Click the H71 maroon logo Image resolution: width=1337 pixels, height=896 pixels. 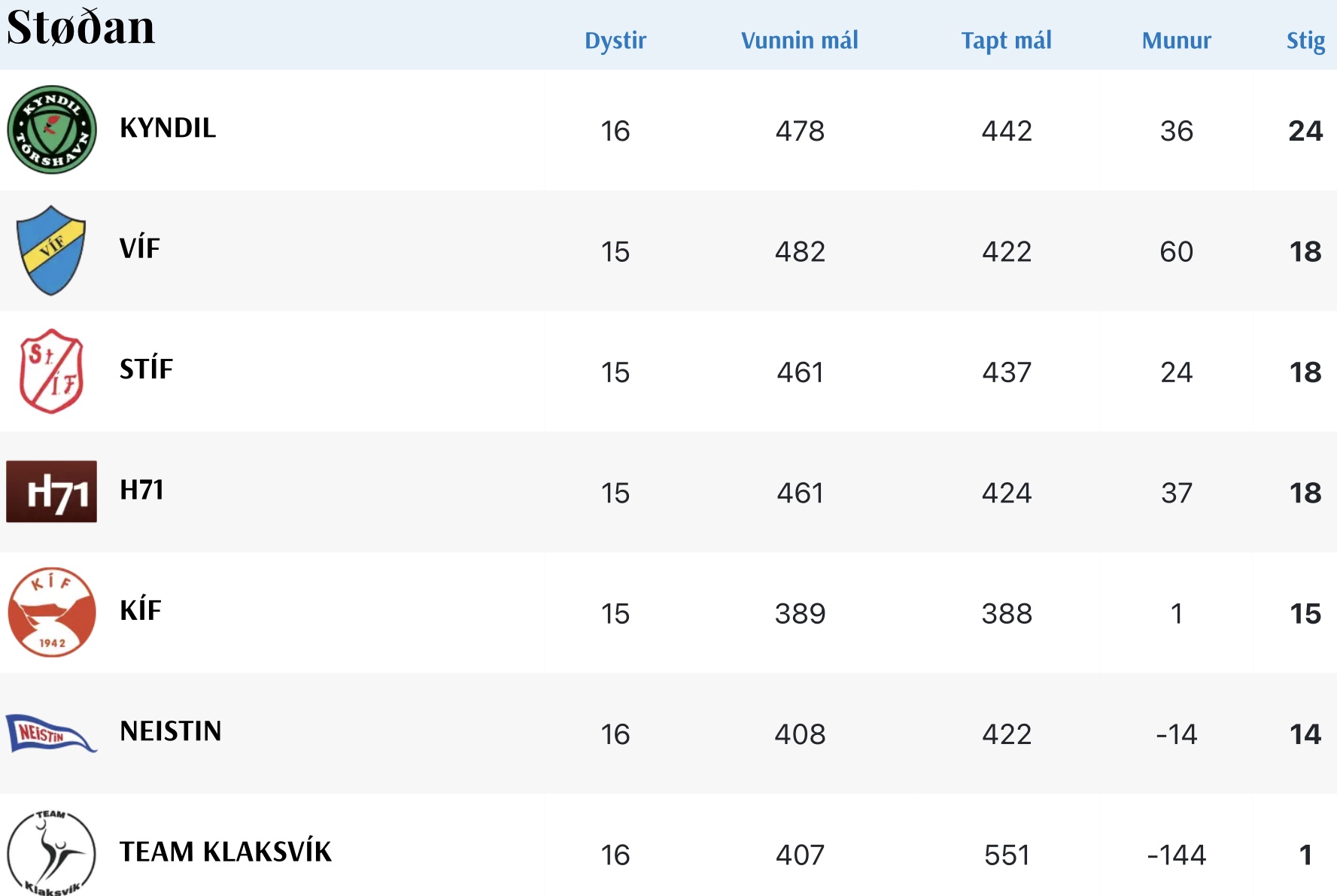coord(52,491)
